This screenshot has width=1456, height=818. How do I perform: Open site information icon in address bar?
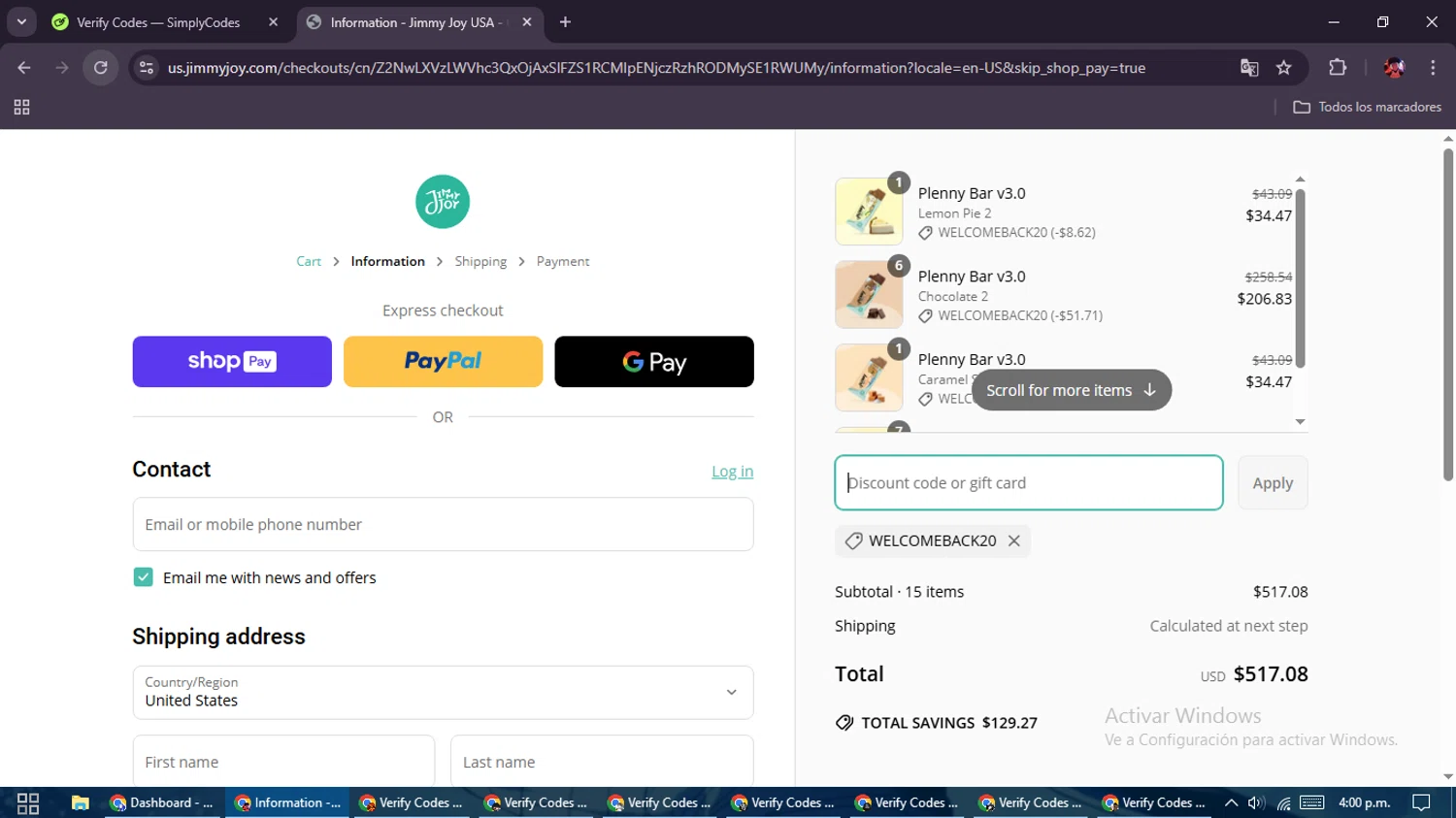point(147,68)
